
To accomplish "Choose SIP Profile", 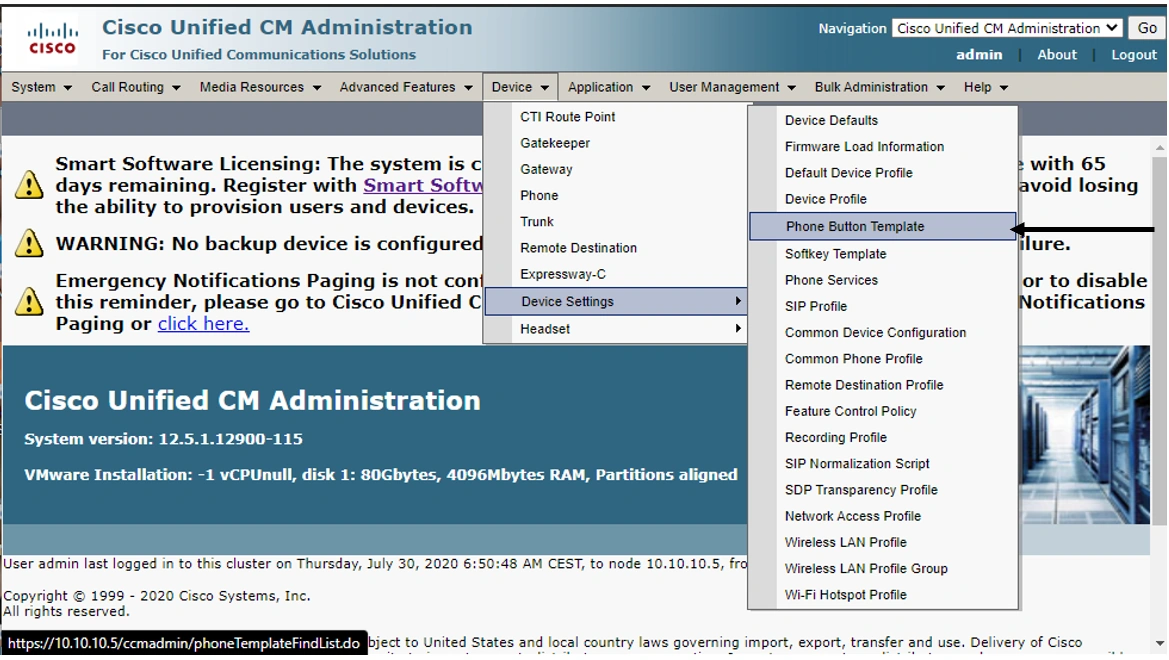I will point(883,307).
